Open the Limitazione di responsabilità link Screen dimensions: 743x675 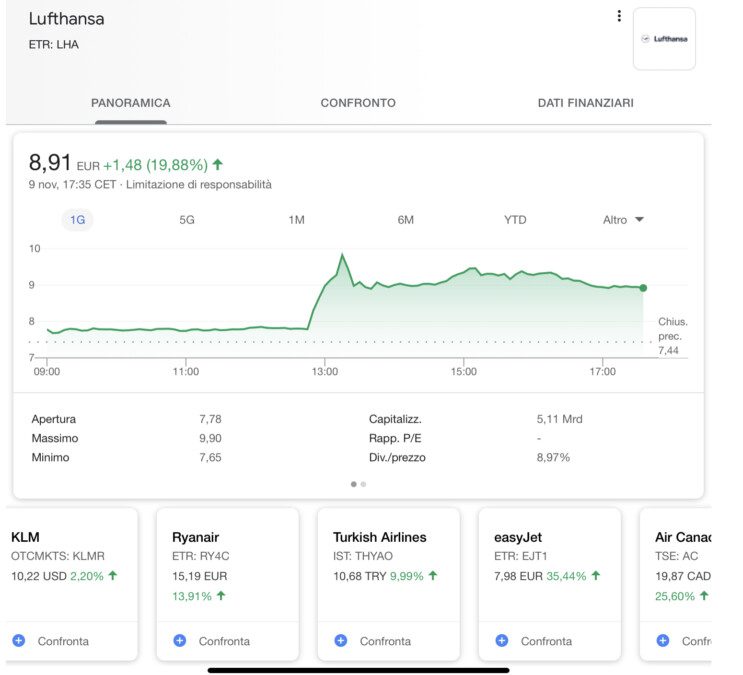(199, 184)
